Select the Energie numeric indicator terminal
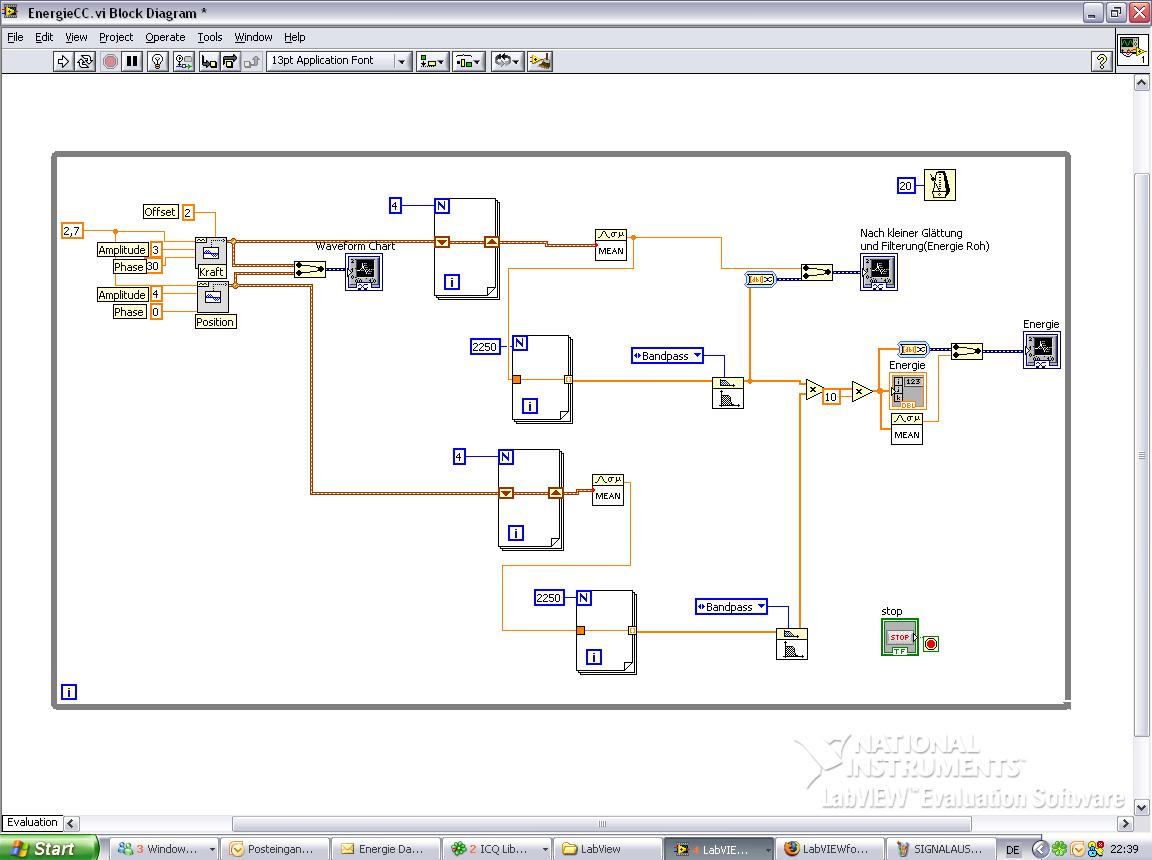1152x860 pixels. click(908, 391)
